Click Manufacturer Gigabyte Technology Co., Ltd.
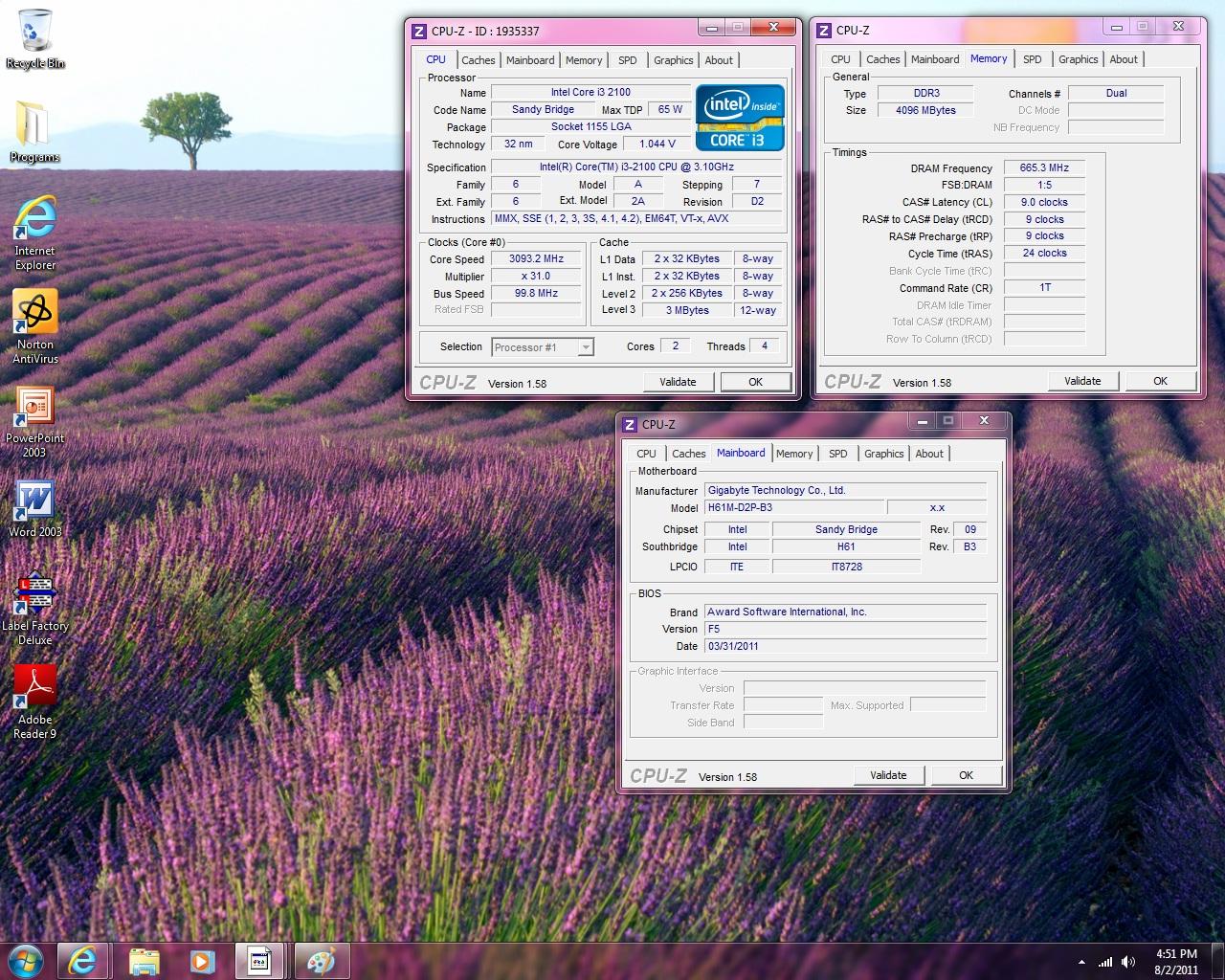Viewport: 1225px width, 980px height. tap(845, 491)
